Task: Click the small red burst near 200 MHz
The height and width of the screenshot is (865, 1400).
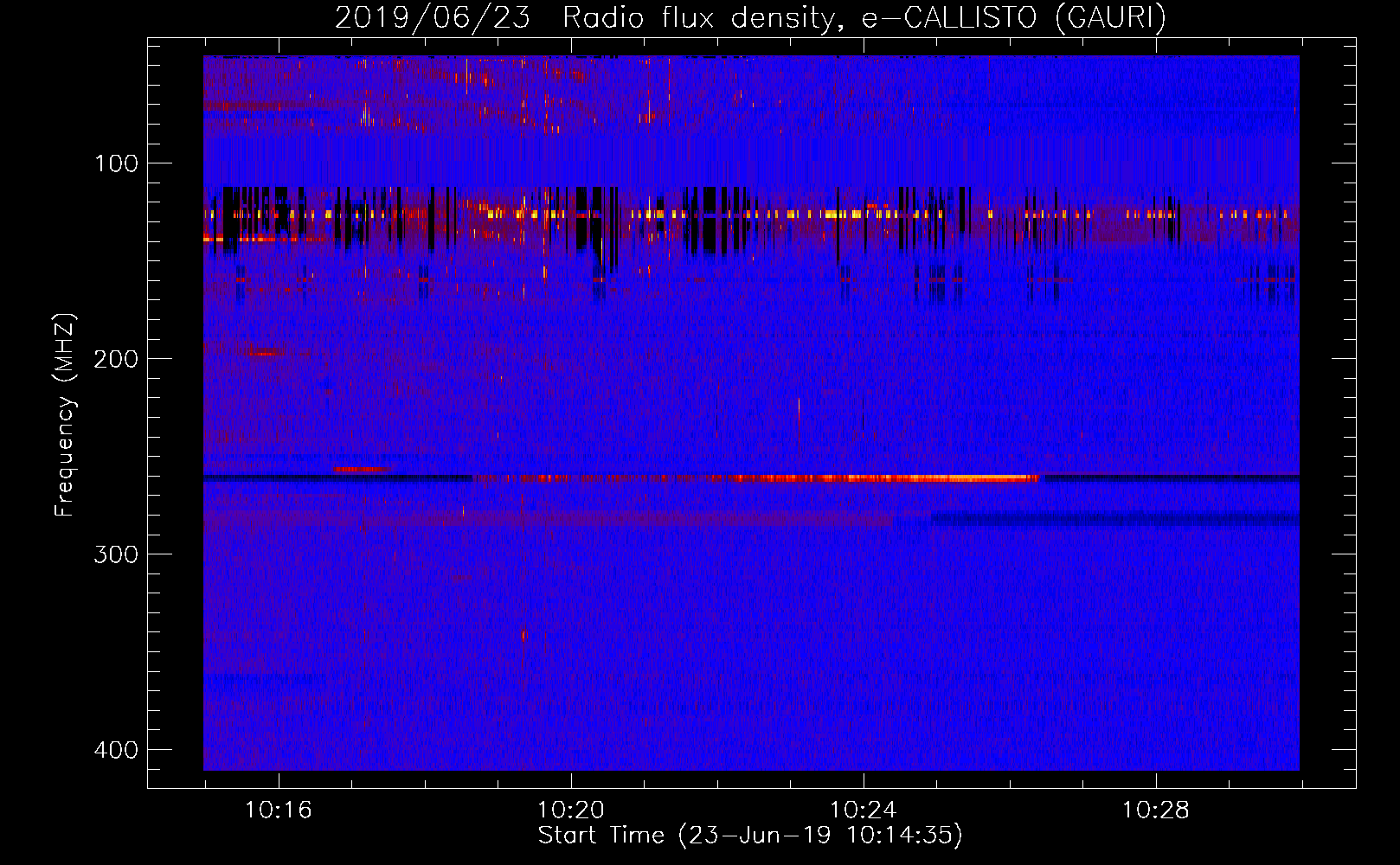Action: click(263, 353)
